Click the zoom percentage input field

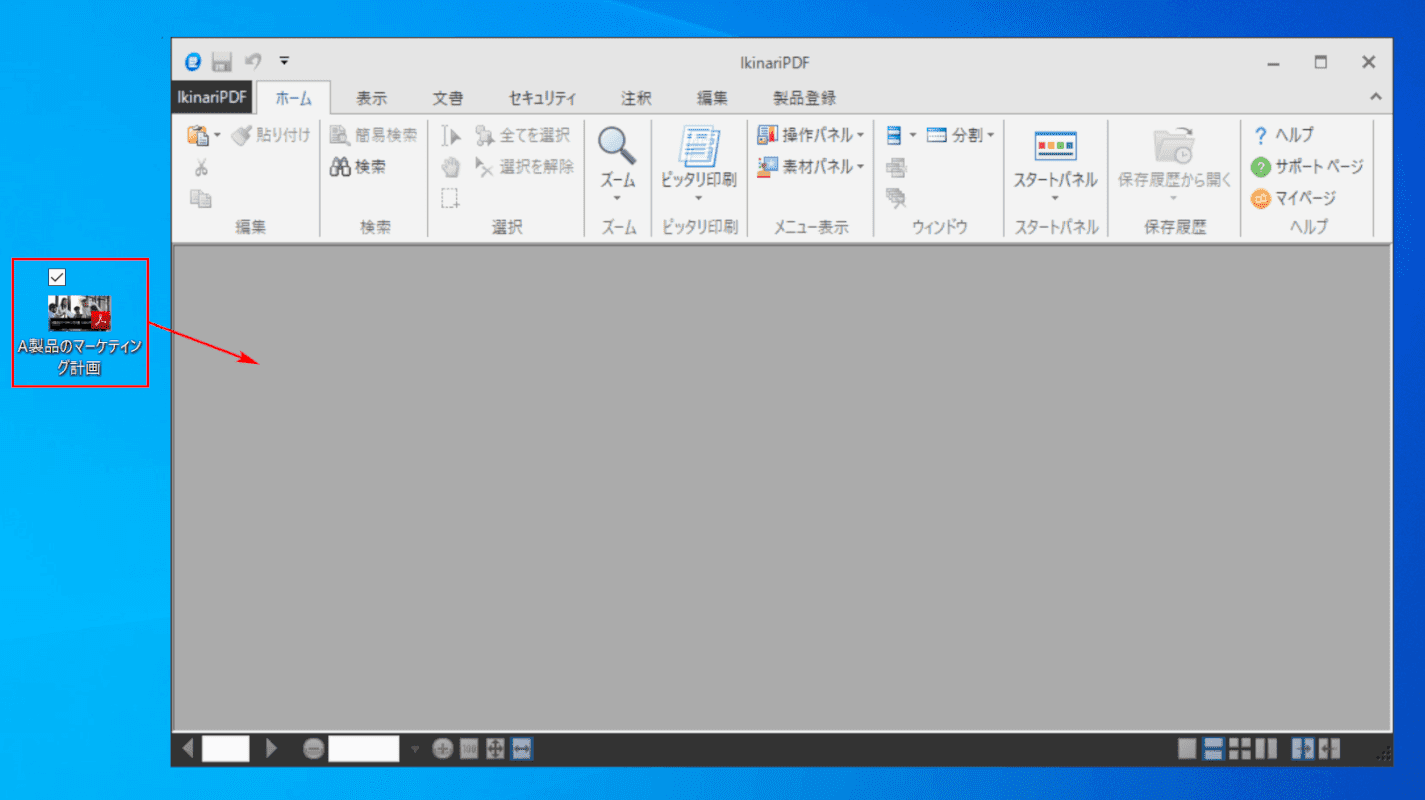pos(364,748)
